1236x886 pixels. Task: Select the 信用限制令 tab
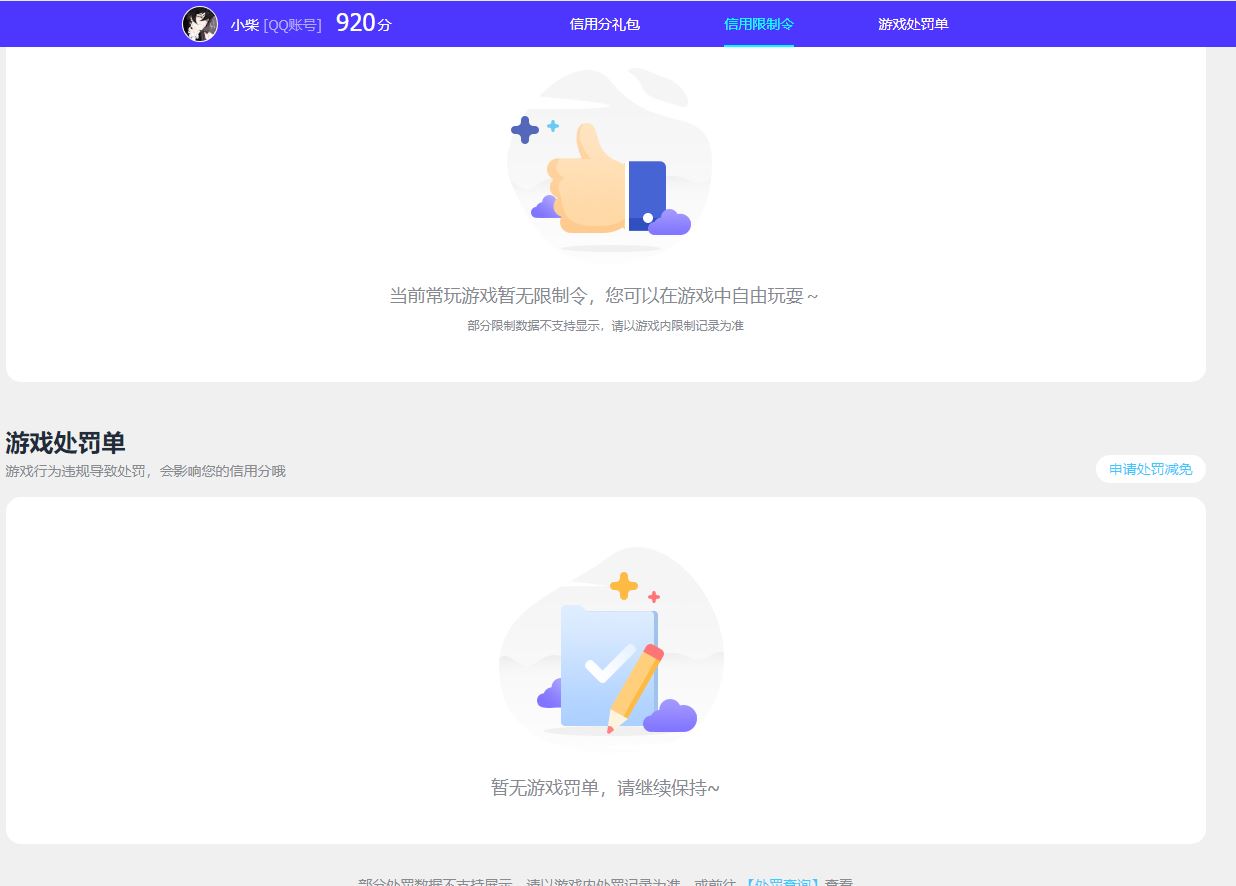(758, 24)
